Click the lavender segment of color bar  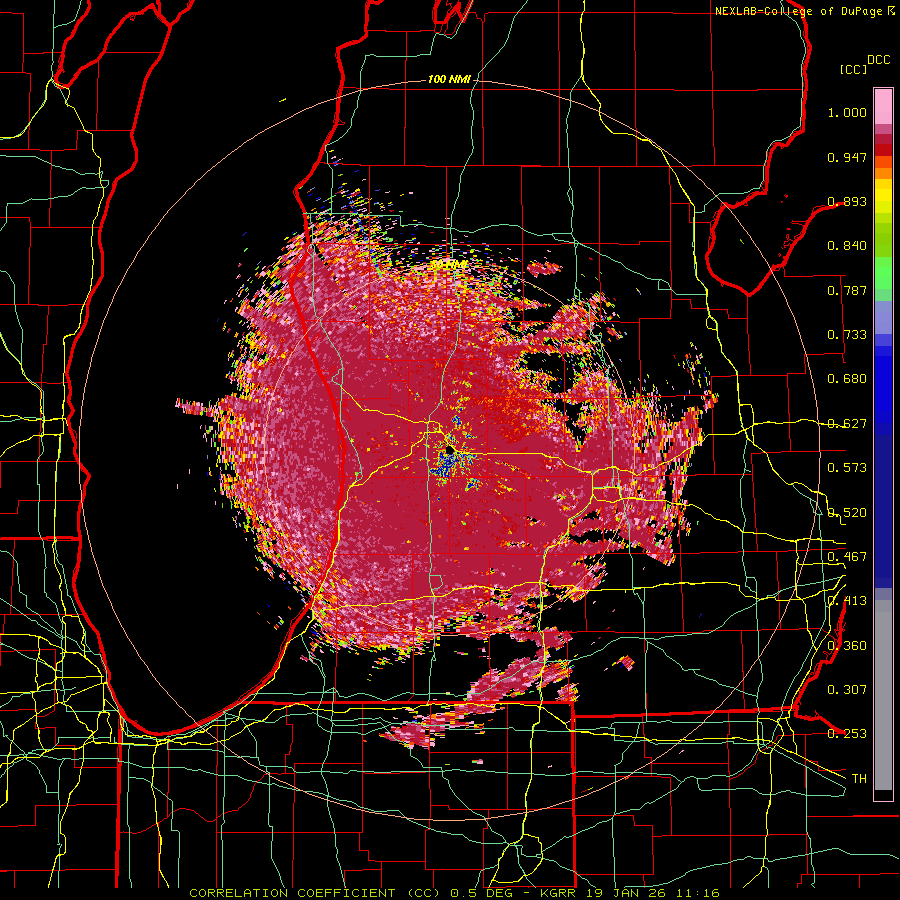[x=883, y=317]
